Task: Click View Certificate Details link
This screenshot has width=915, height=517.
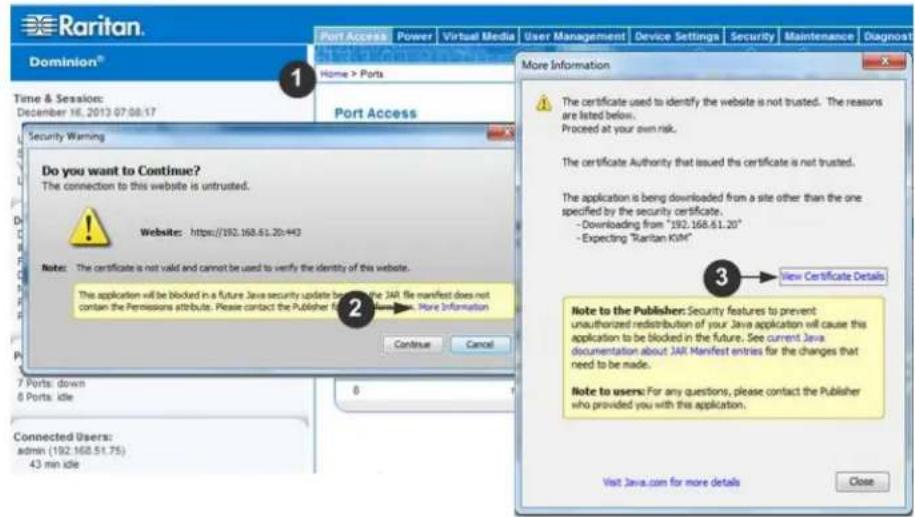Action: [833, 276]
